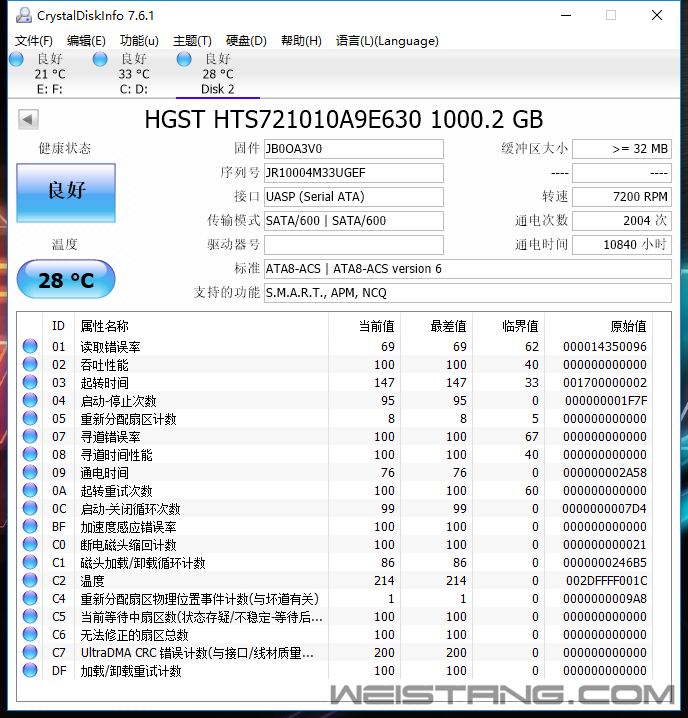This screenshot has width=688, height=718.
Task: Open the 帮助(H) menu
Action: (x=301, y=41)
